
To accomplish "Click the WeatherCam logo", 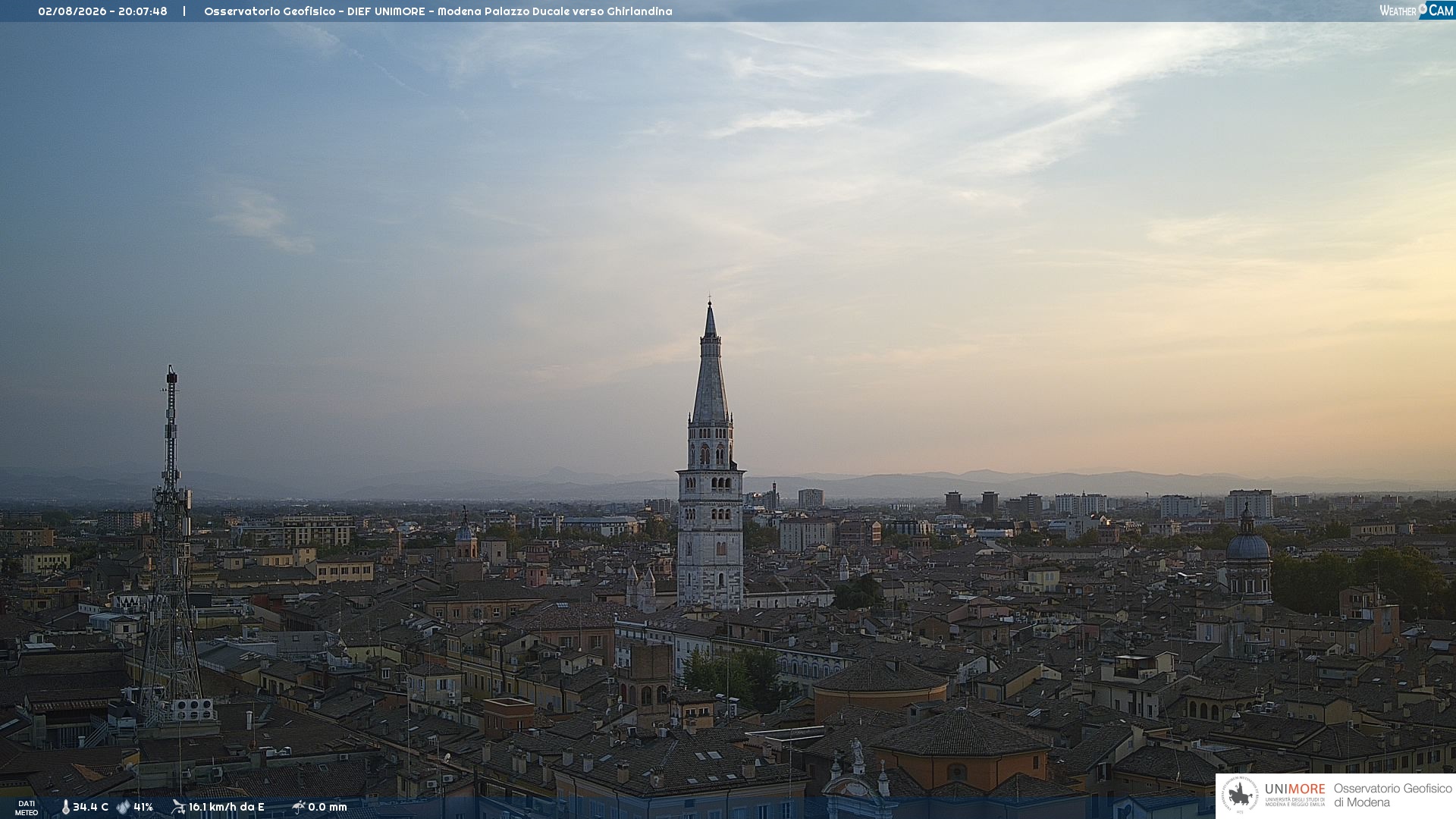I will (1417, 11).
